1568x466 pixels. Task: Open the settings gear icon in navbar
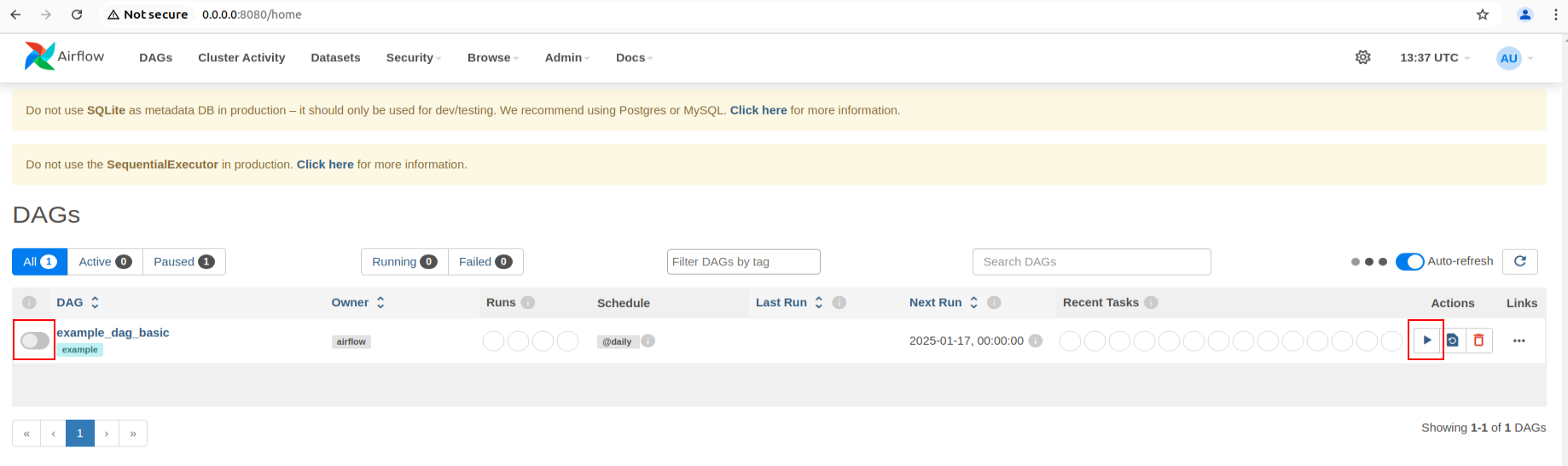point(1362,57)
